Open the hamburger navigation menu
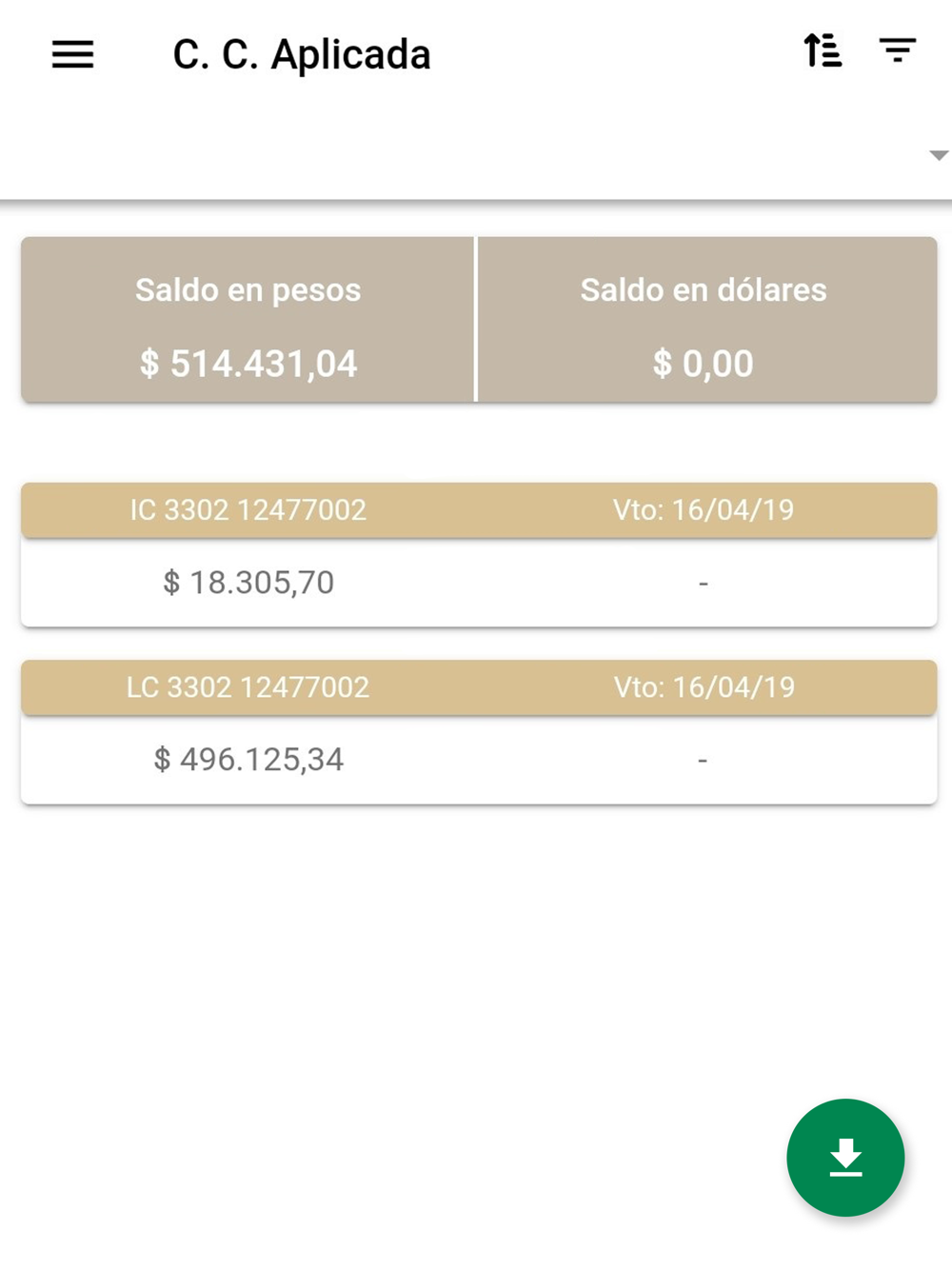This screenshot has height=1270, width=952. pyautogui.click(x=72, y=54)
